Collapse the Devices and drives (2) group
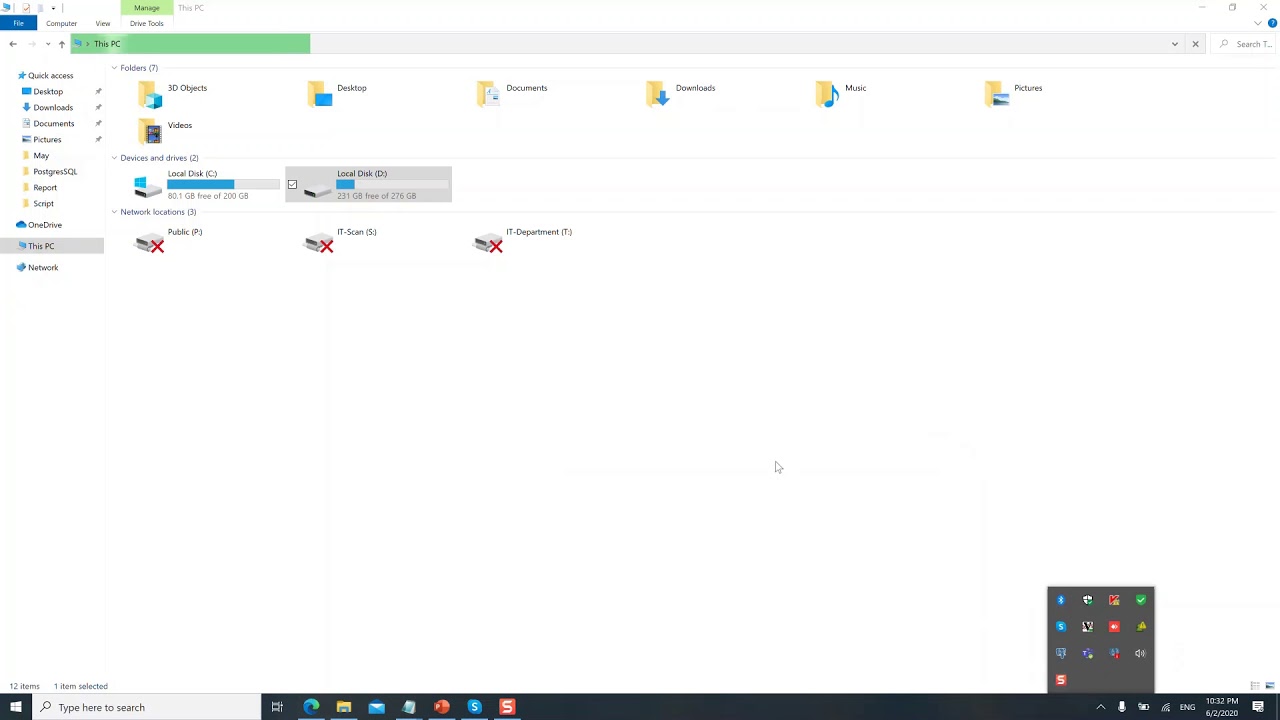The image size is (1280, 720). coord(114,158)
